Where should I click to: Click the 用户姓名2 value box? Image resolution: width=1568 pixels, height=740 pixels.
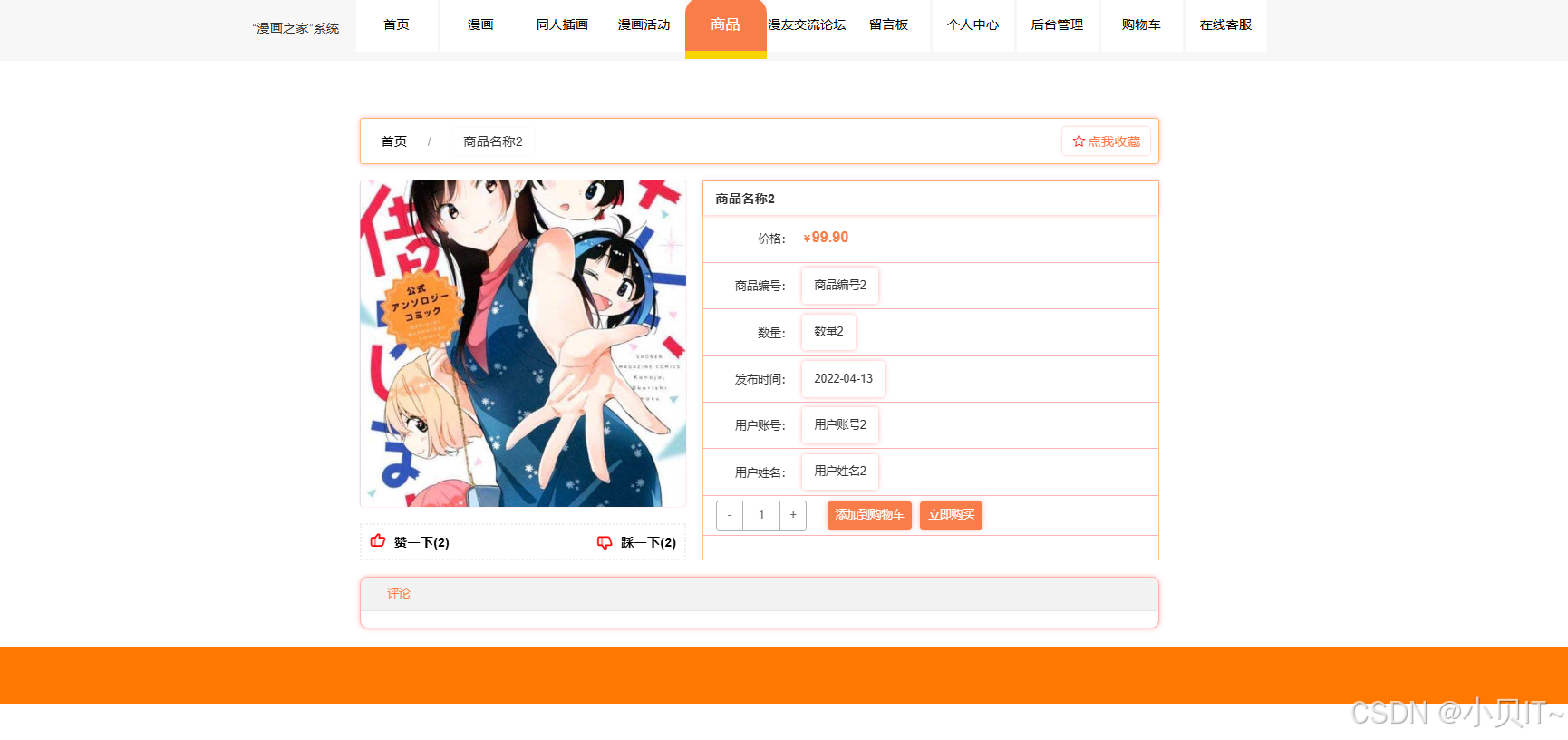tap(840, 472)
